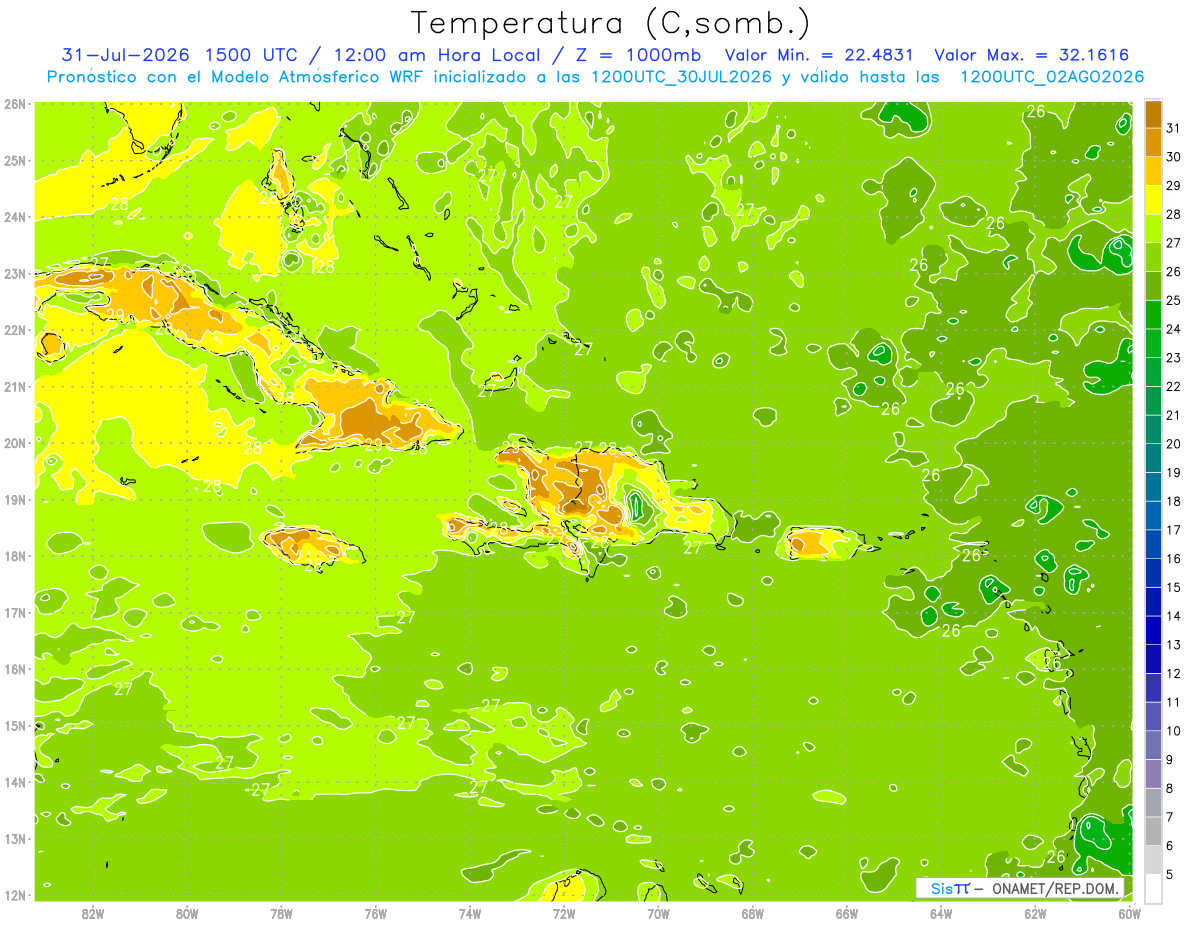
Task: Click color bar label "29"
Action: 1174,186
